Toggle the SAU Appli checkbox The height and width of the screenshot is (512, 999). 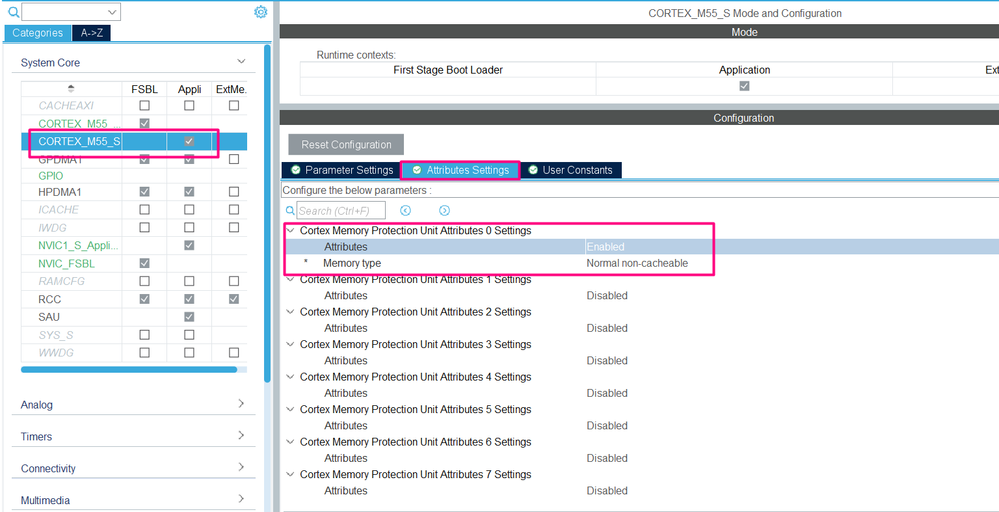[189, 316]
